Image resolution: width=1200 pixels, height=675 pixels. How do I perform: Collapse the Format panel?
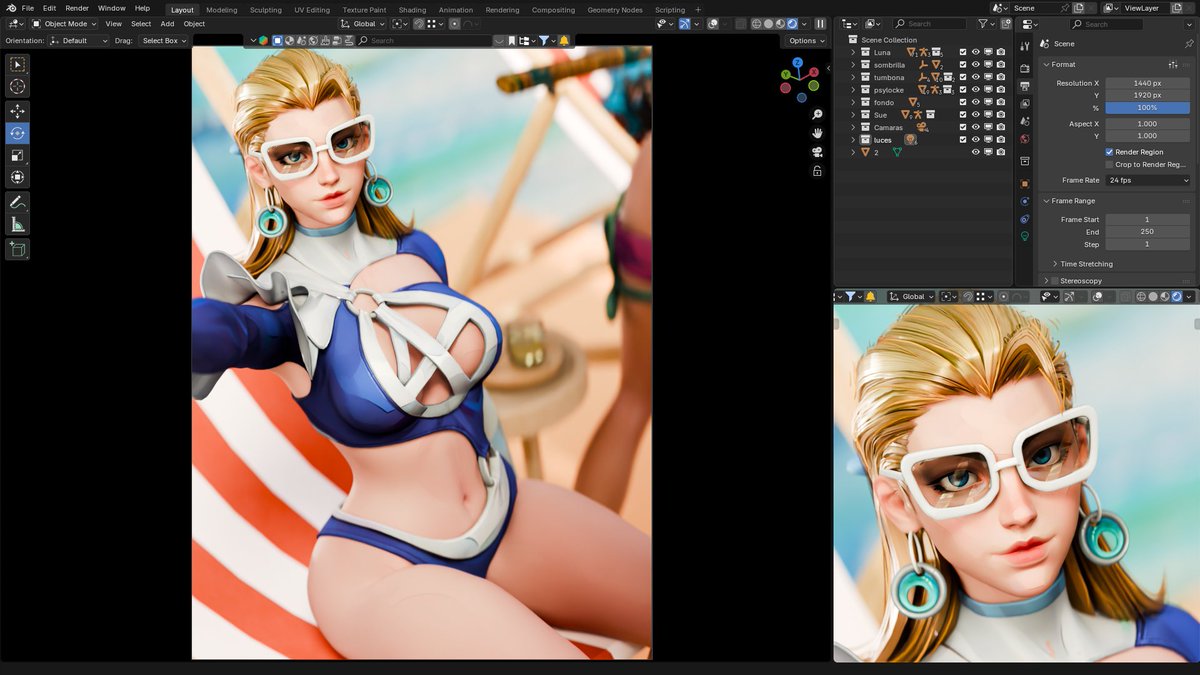pyautogui.click(x=1046, y=64)
